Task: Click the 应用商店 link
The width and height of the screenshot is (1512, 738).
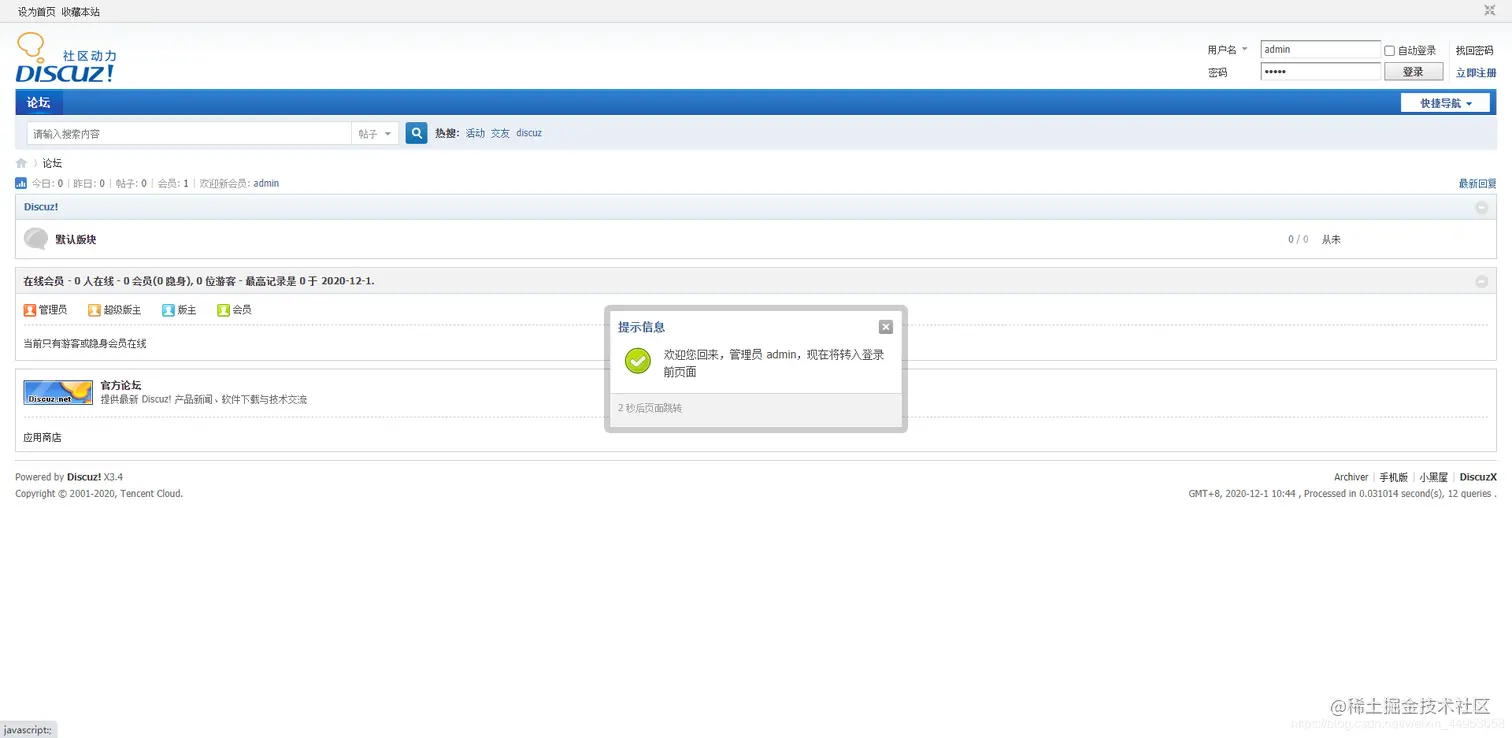Action: (x=42, y=437)
